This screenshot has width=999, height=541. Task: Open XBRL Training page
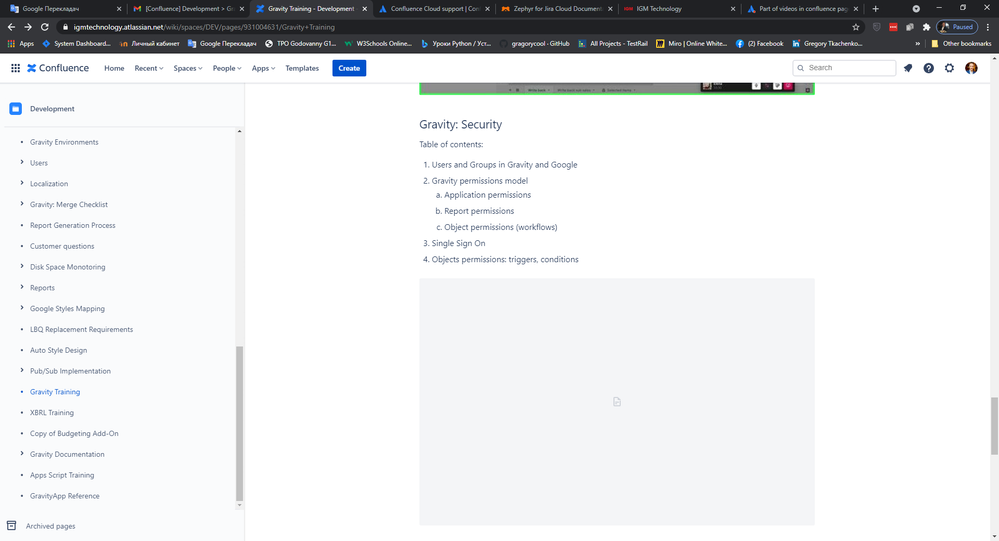click(52, 413)
